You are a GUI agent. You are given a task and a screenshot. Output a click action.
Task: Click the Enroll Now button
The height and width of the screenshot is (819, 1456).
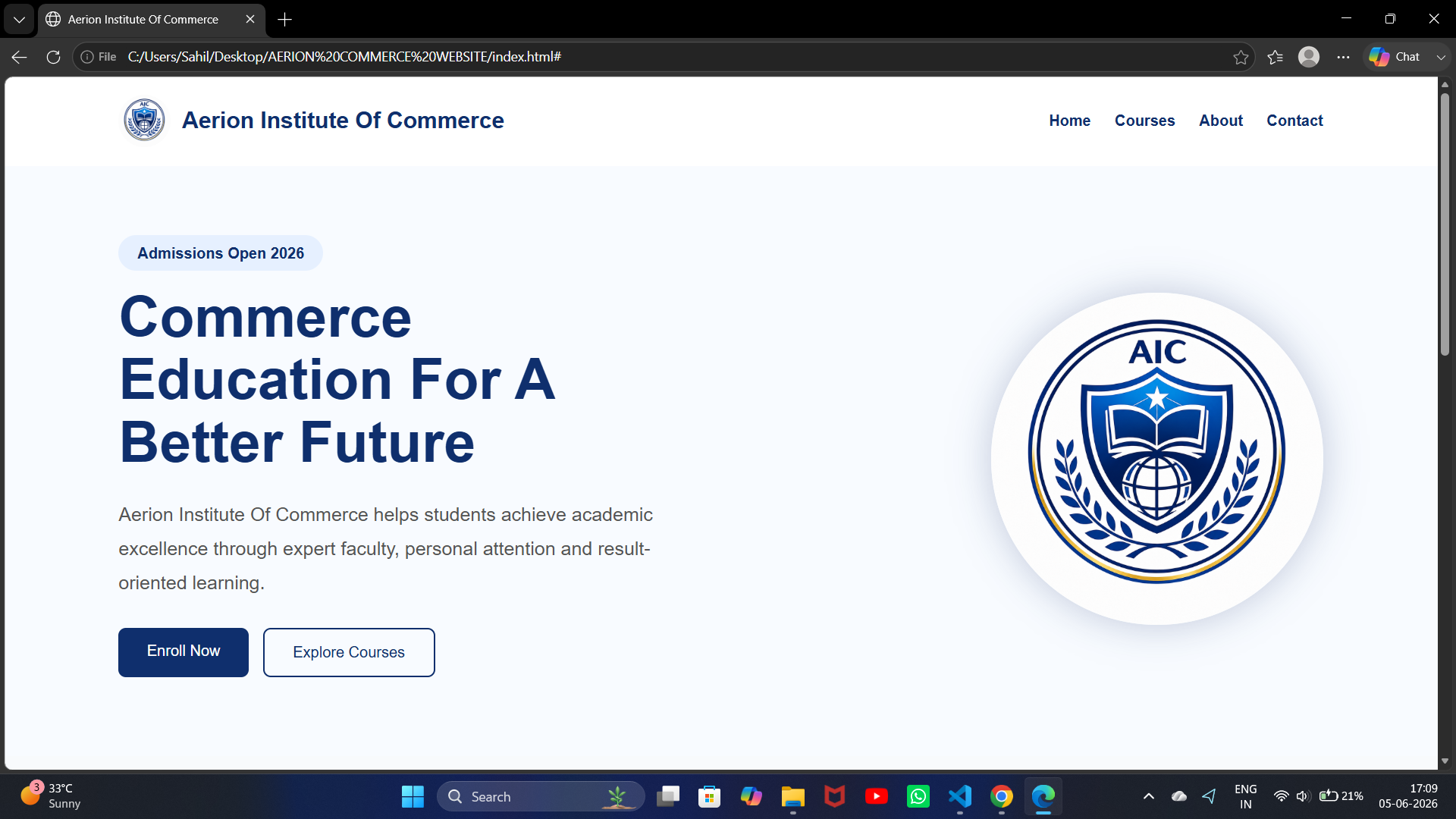184,652
